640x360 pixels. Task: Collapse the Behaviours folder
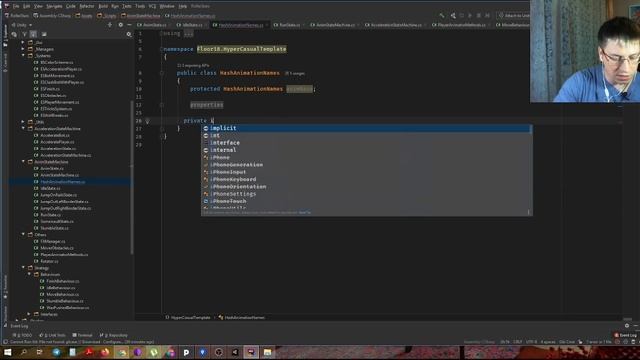[29, 274]
